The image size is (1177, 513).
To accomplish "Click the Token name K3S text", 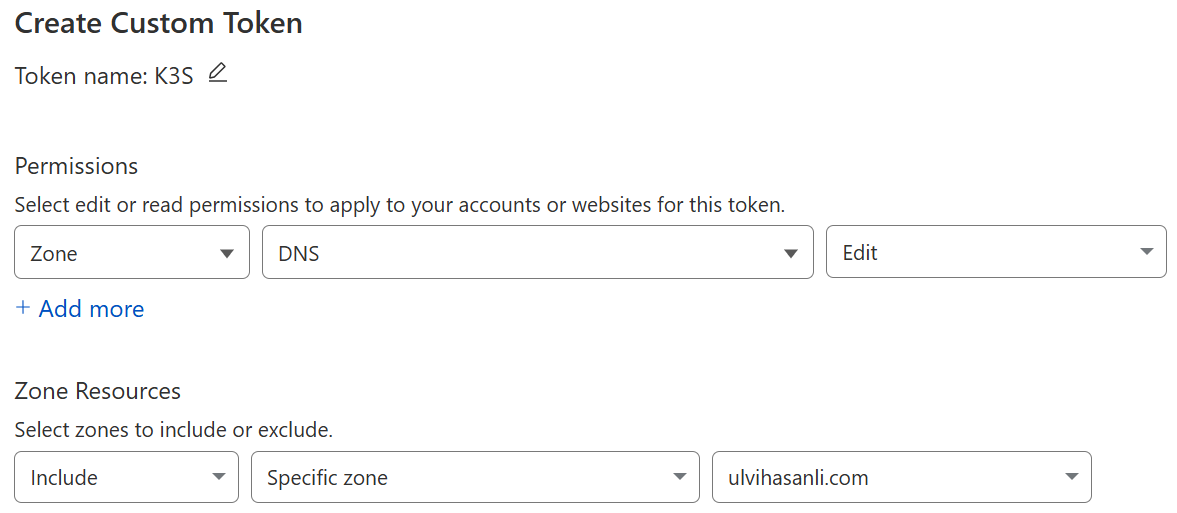I will [104, 77].
